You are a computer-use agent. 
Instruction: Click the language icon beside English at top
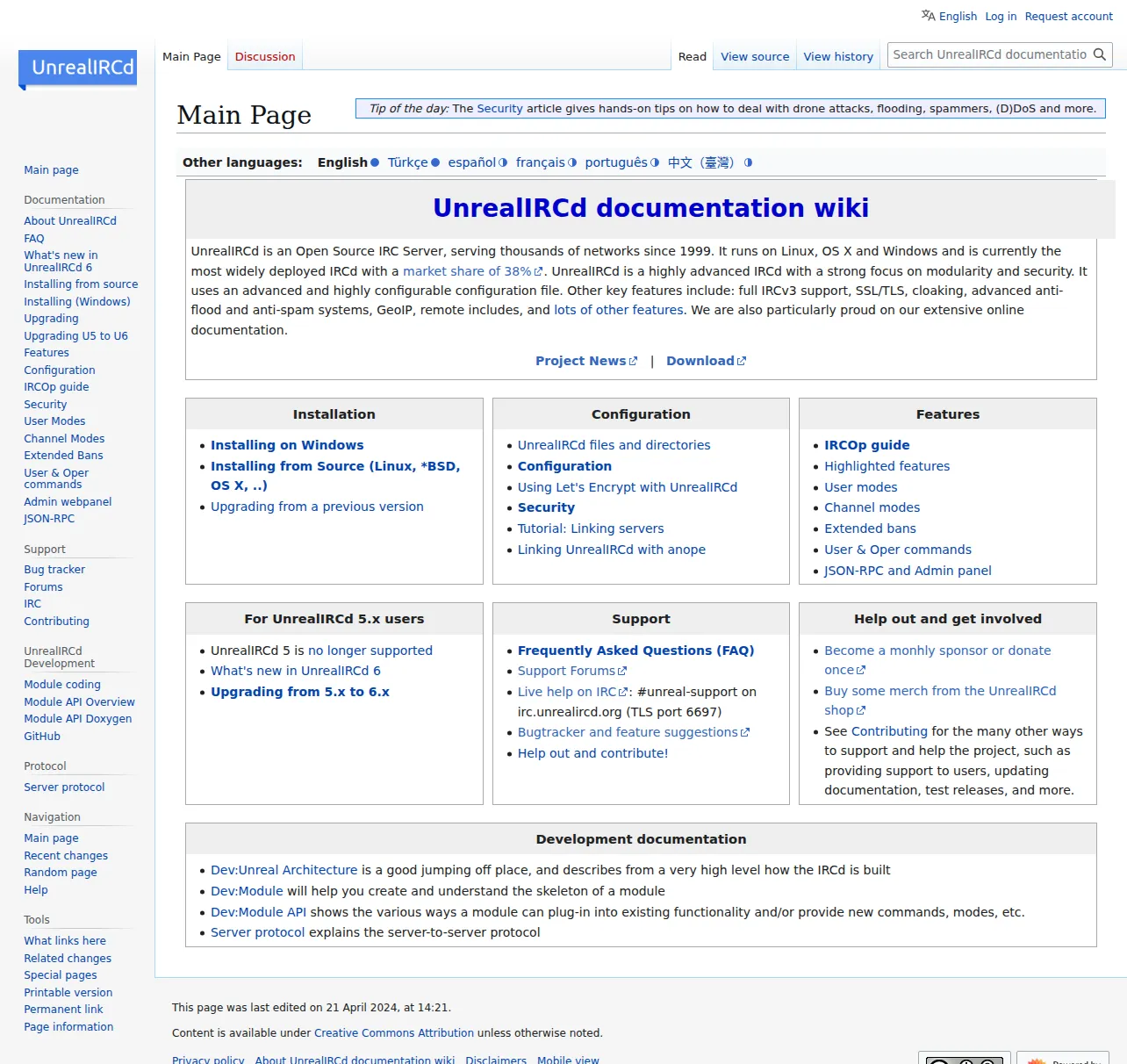pos(928,15)
